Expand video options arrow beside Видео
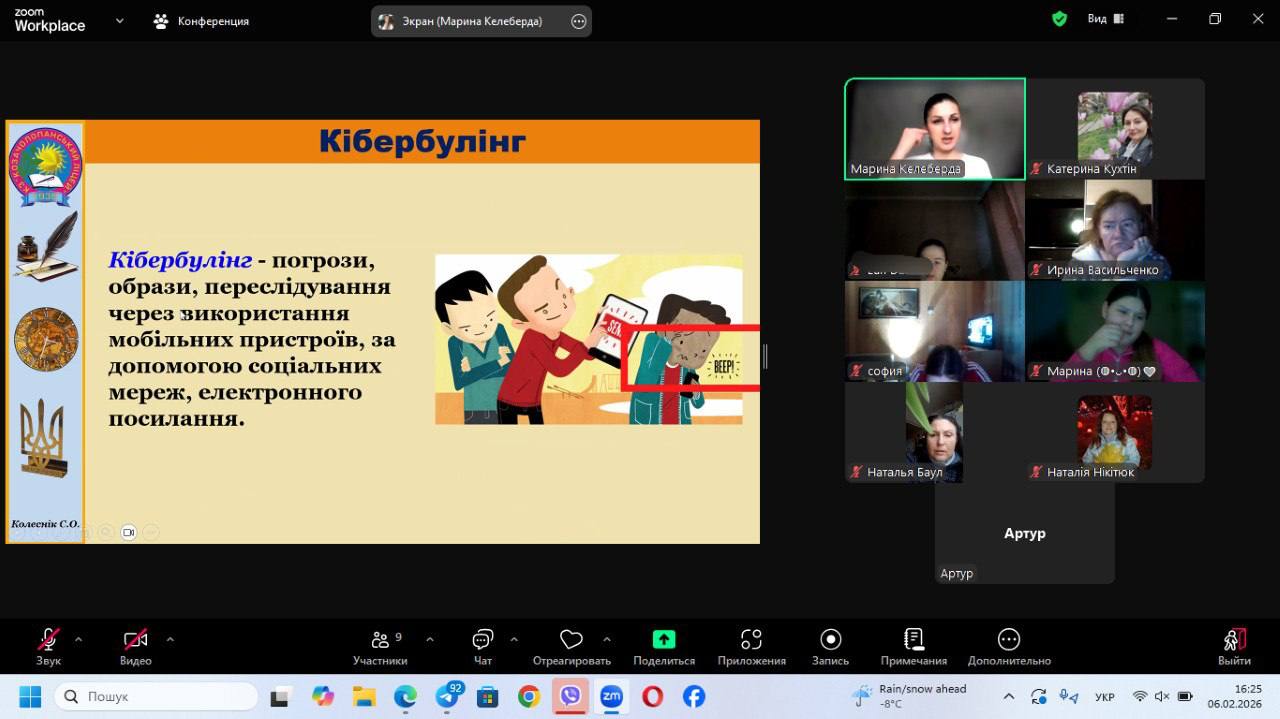 tap(170, 639)
